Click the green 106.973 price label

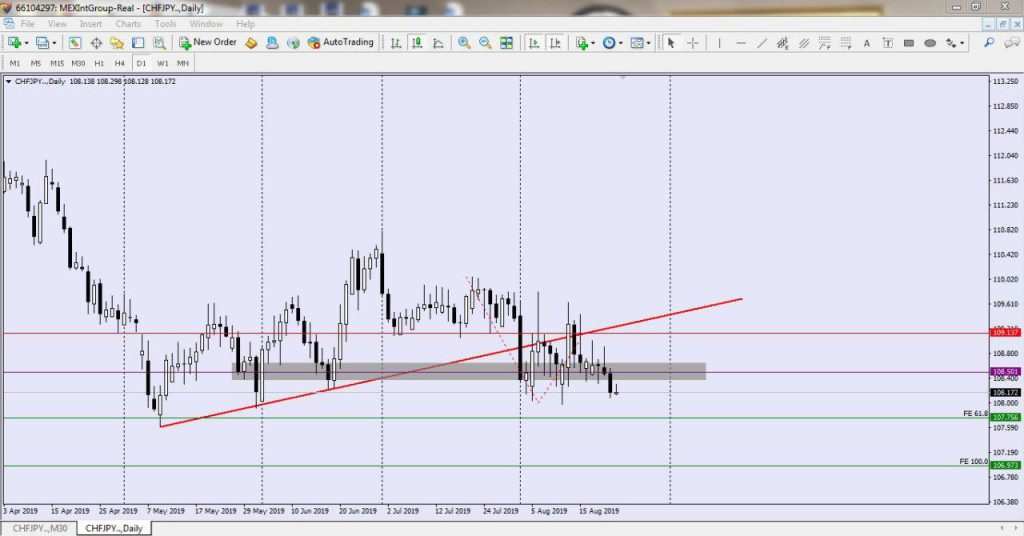[x=1005, y=465]
